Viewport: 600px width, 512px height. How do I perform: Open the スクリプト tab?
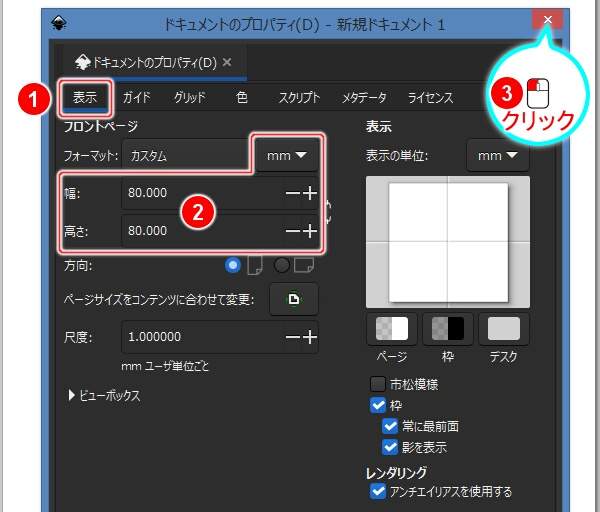click(299, 97)
